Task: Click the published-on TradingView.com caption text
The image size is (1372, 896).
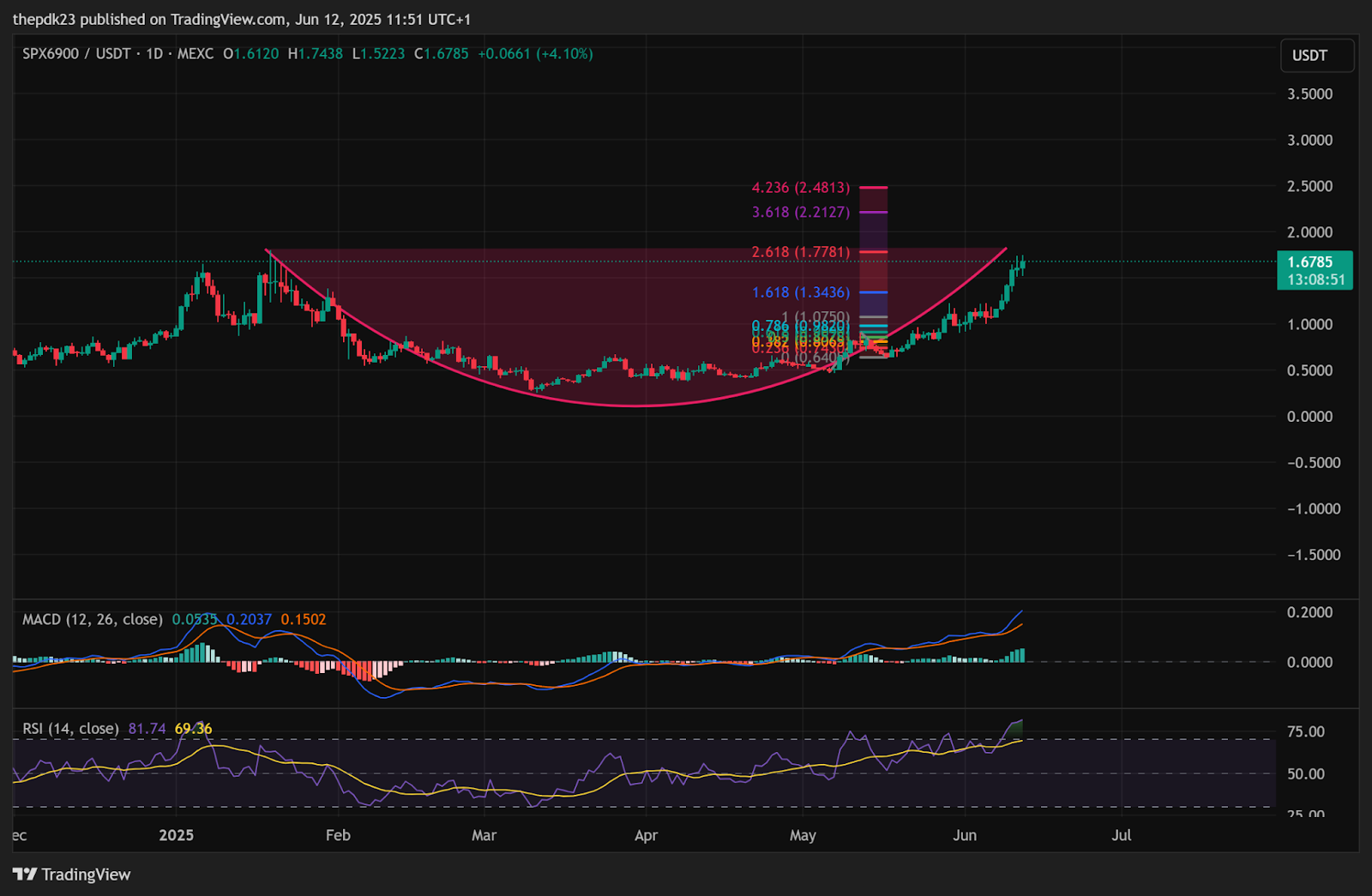Action: click(242, 19)
